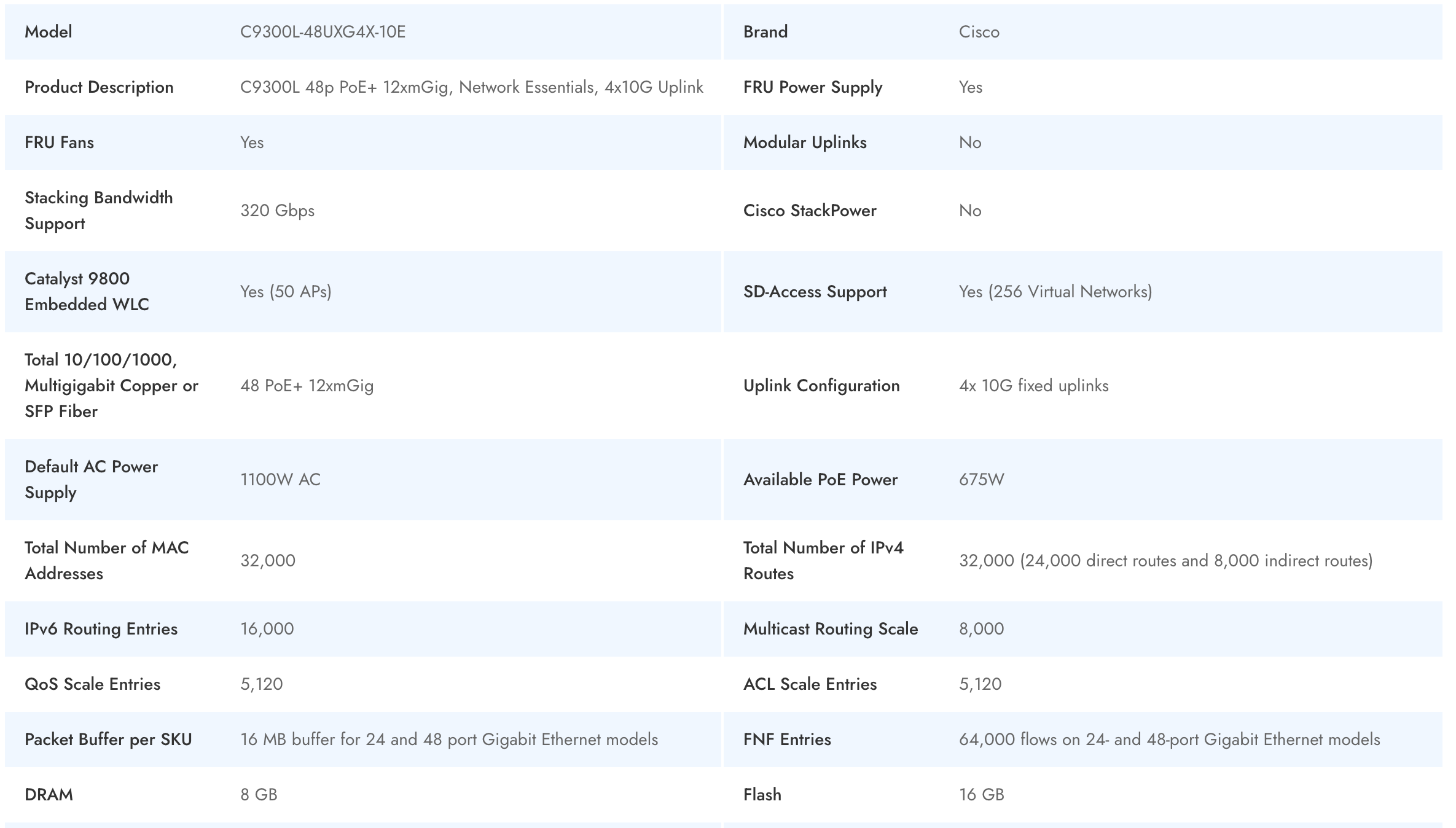Screen dimensions: 1456x828
Task: Select the Modular Uplinks label
Action: pos(804,143)
